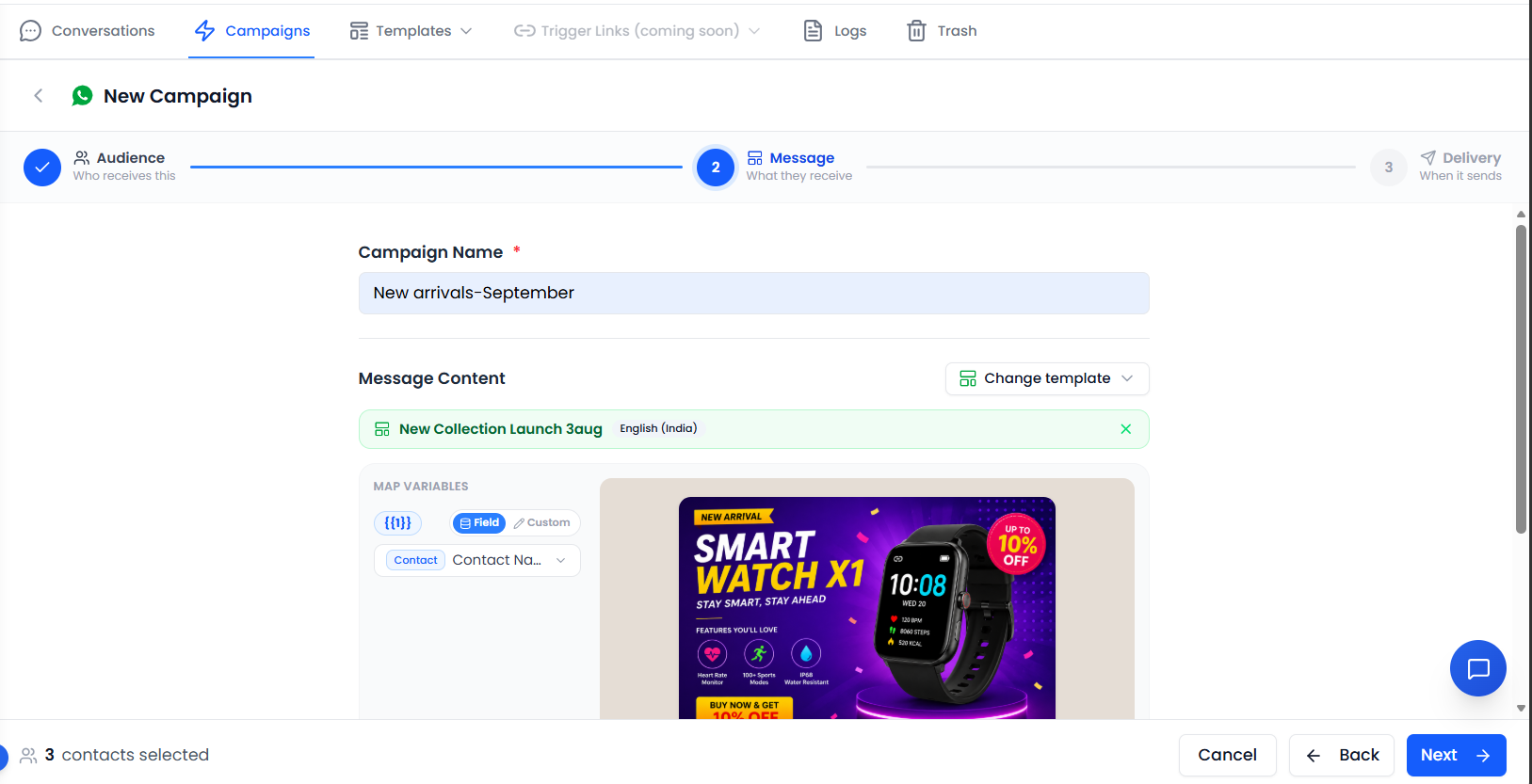The height and width of the screenshot is (784, 1532).
Task: Click the template icon beside New Collection Launch
Action: (382, 429)
